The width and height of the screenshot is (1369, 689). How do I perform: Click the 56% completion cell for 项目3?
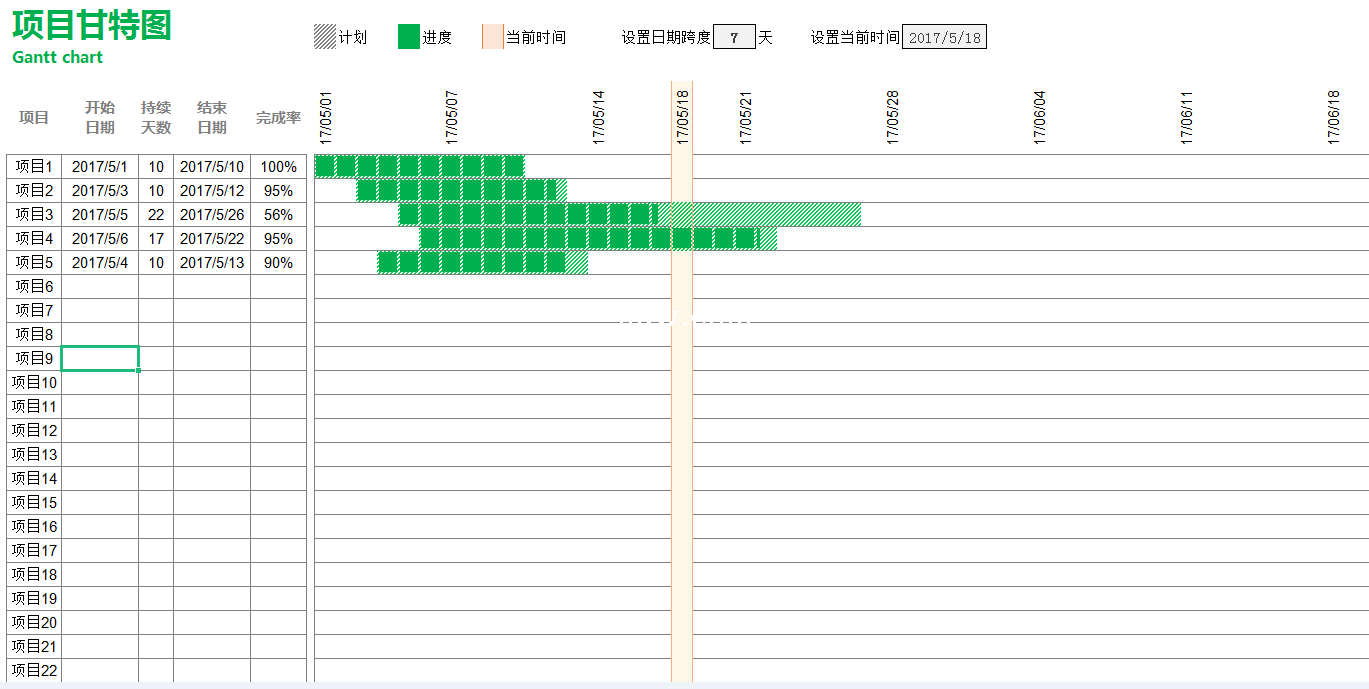click(278, 215)
